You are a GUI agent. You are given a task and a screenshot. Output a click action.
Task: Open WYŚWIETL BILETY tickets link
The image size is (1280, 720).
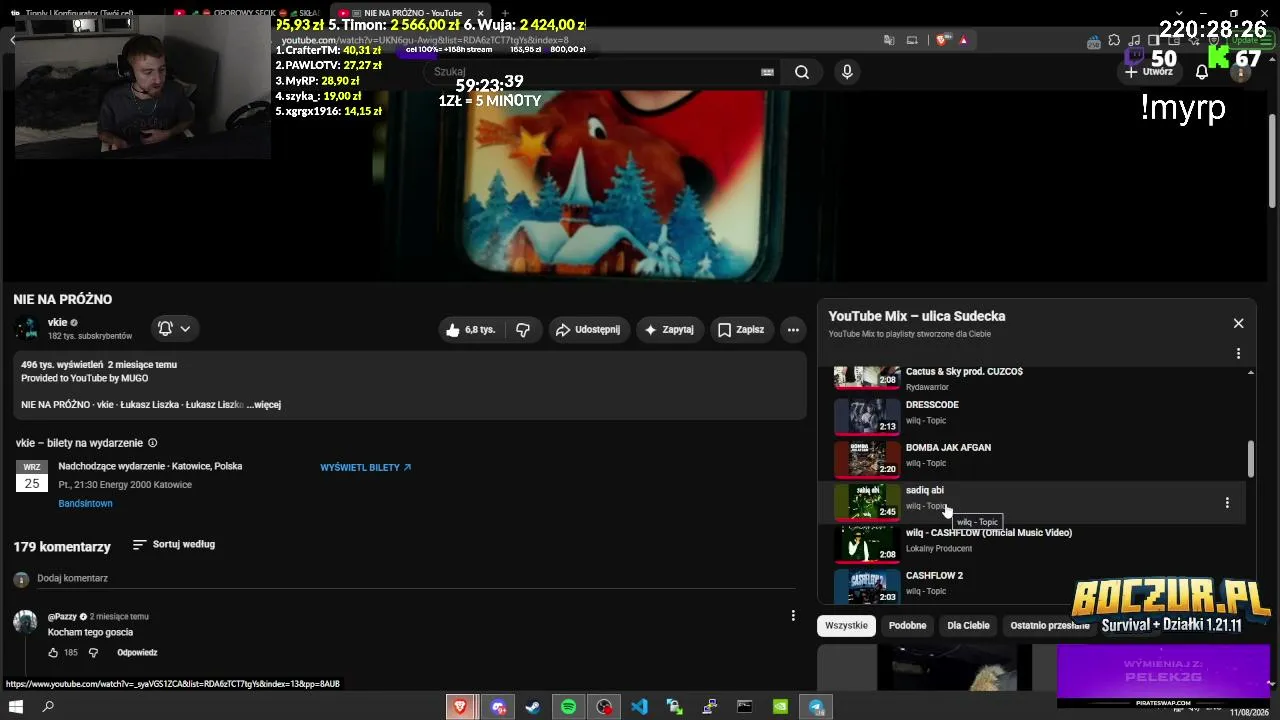click(x=366, y=468)
